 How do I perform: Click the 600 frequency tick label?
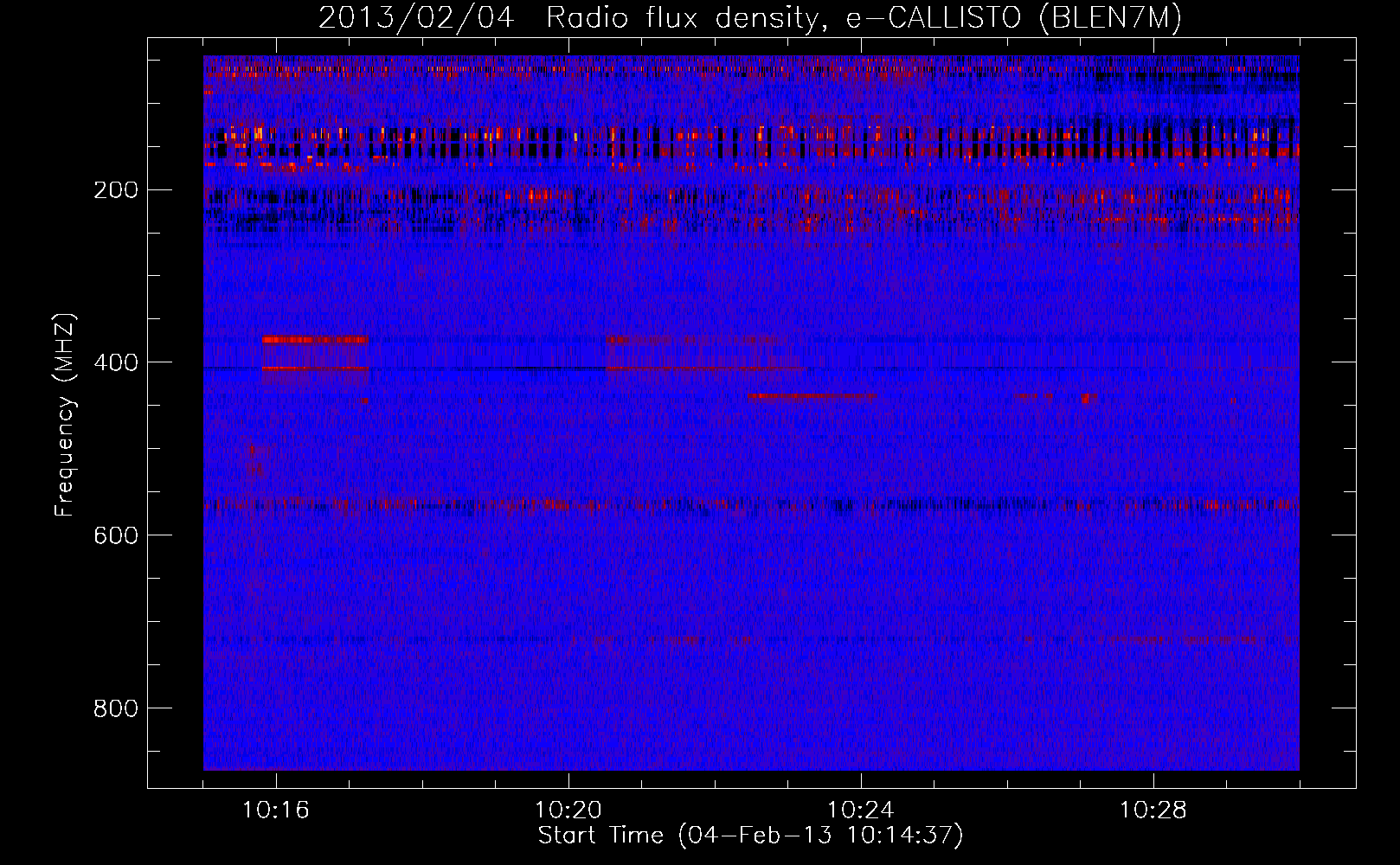(115, 535)
